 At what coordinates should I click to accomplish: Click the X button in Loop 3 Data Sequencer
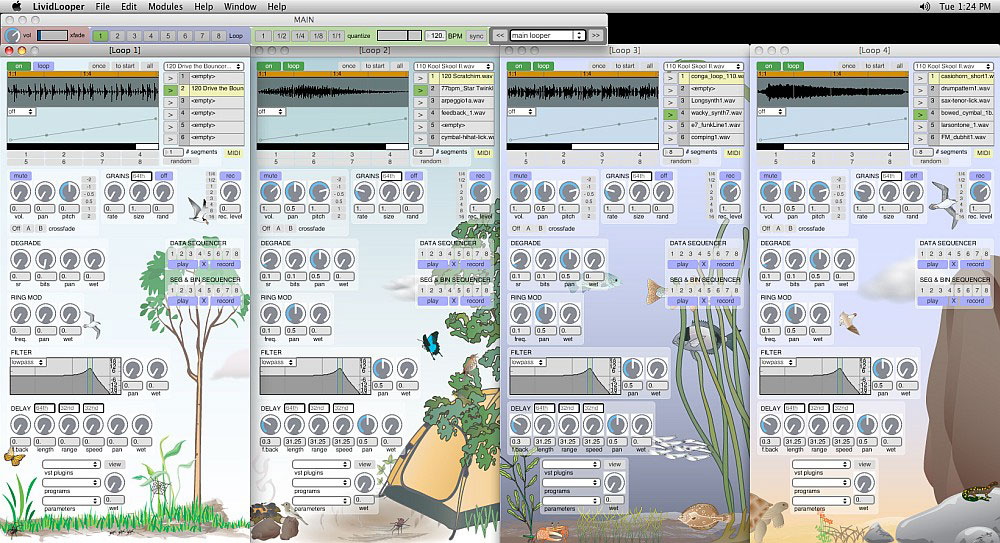tap(702, 264)
